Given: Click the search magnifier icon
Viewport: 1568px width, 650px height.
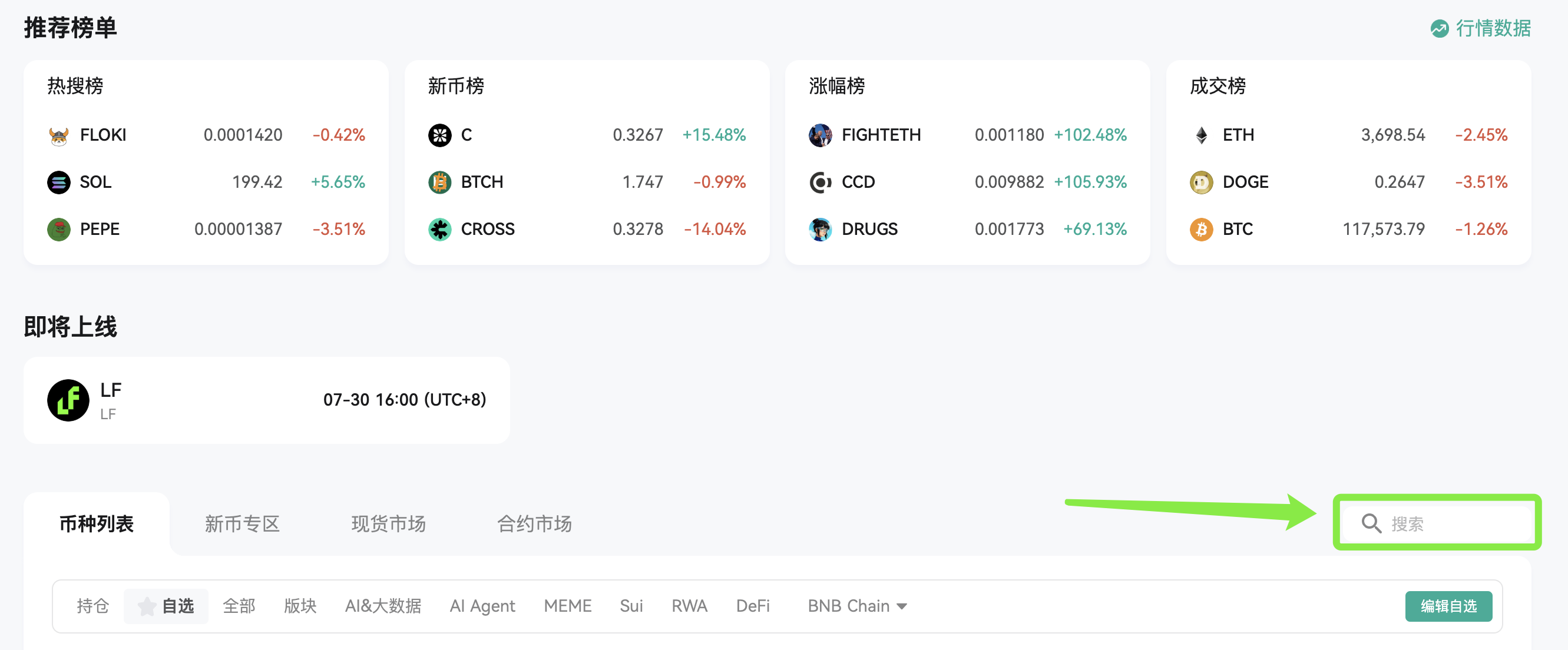Looking at the screenshot, I should (x=1371, y=523).
